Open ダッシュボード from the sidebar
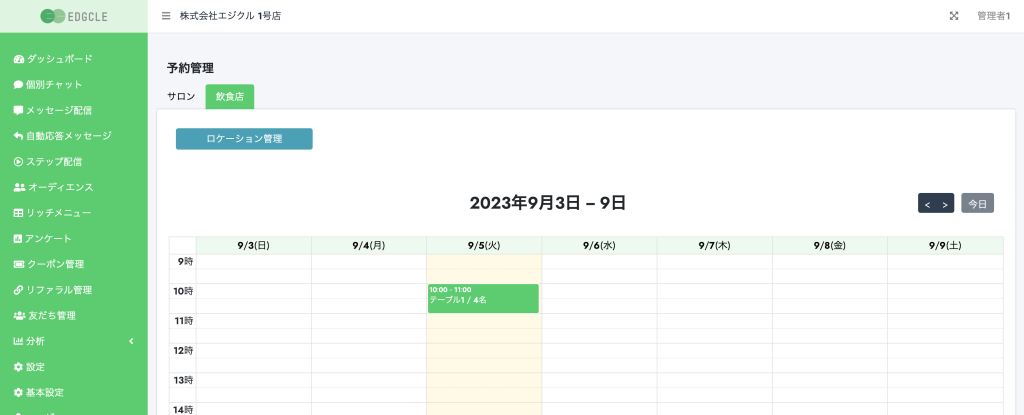1024x415 pixels. [53, 59]
